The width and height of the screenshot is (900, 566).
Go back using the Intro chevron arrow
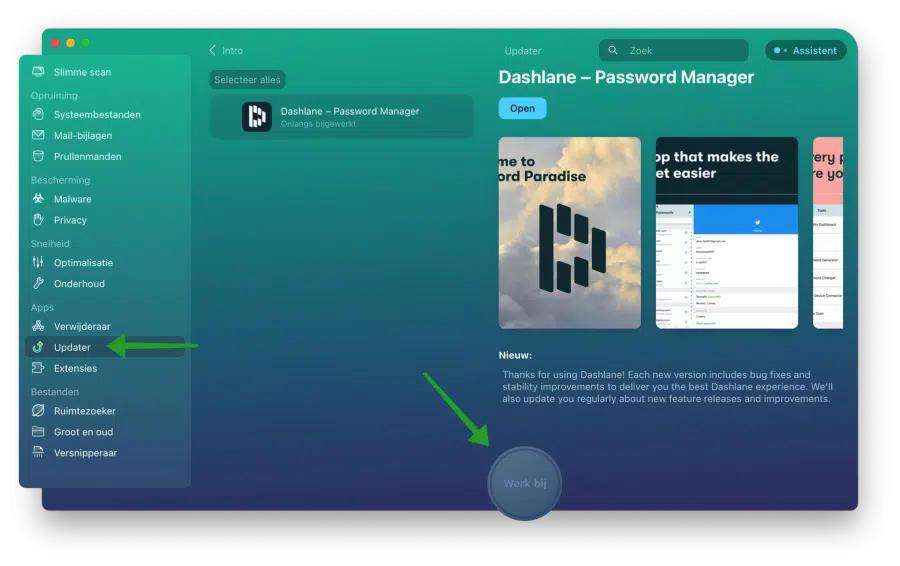pos(212,51)
